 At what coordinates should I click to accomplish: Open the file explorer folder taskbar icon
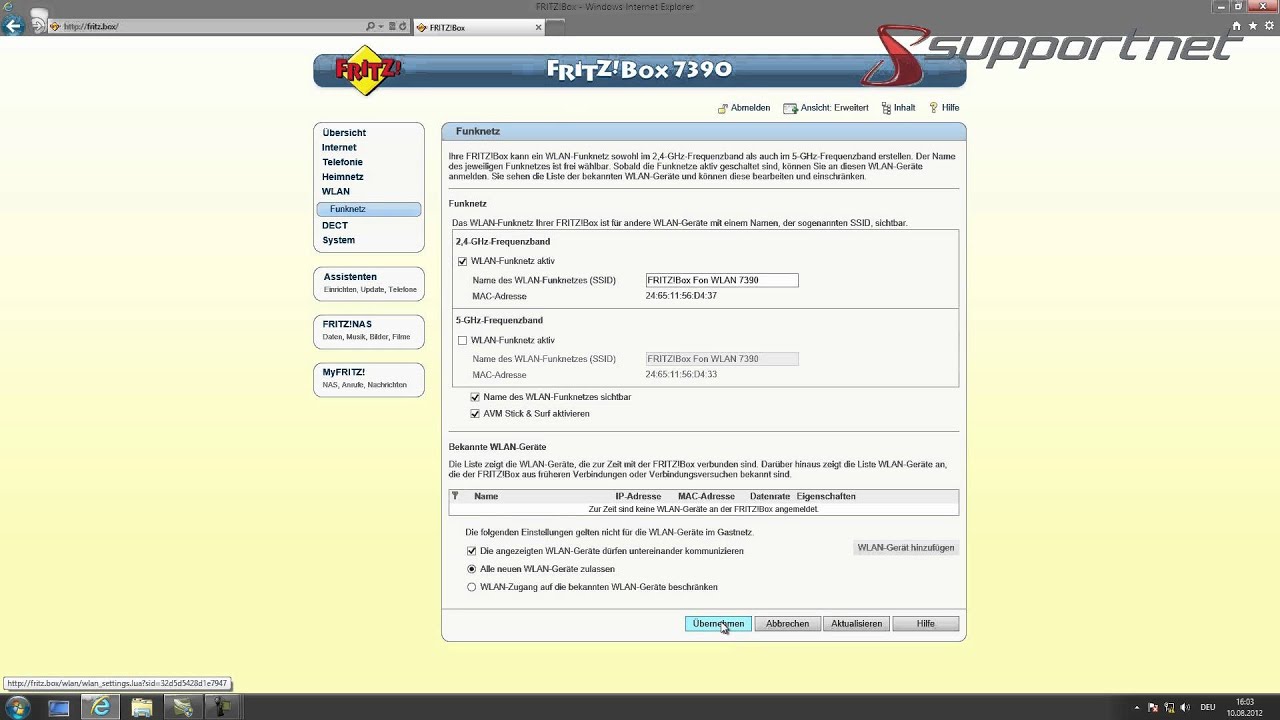pos(142,707)
